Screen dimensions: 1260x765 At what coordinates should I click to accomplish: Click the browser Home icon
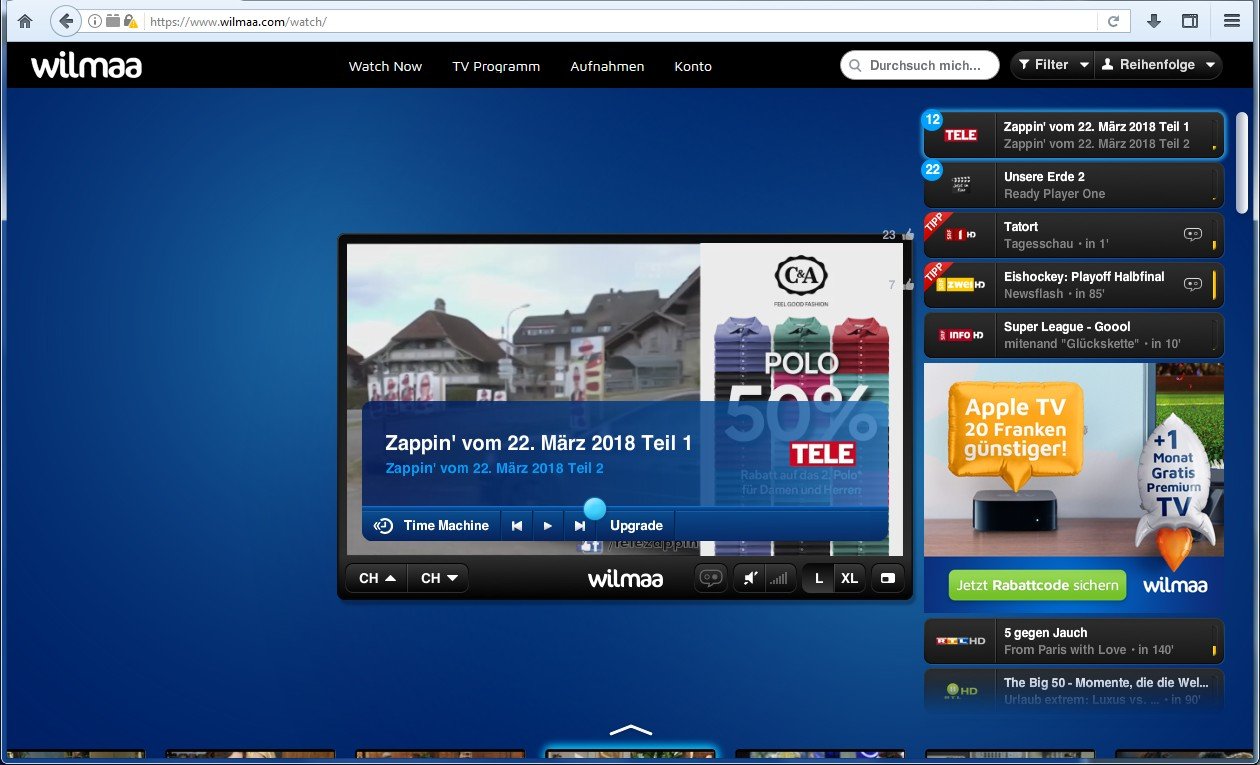[25, 21]
